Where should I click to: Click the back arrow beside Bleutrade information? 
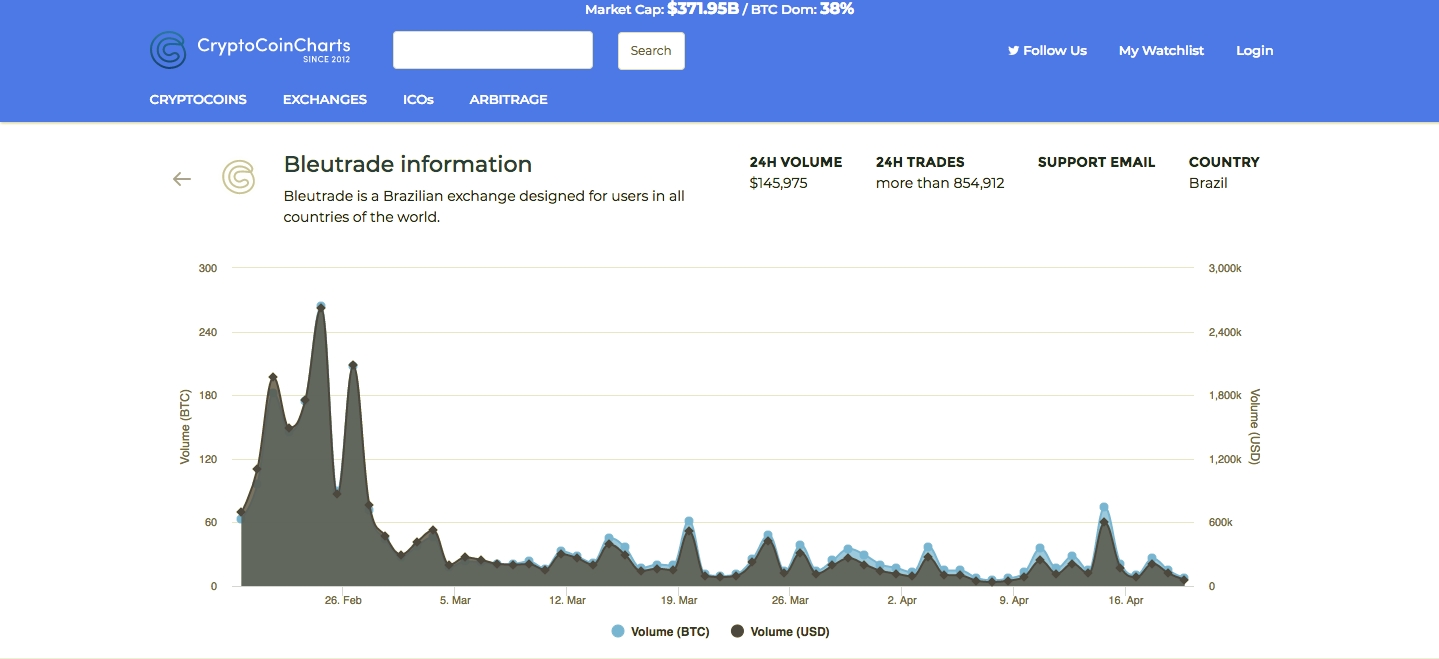point(181,179)
